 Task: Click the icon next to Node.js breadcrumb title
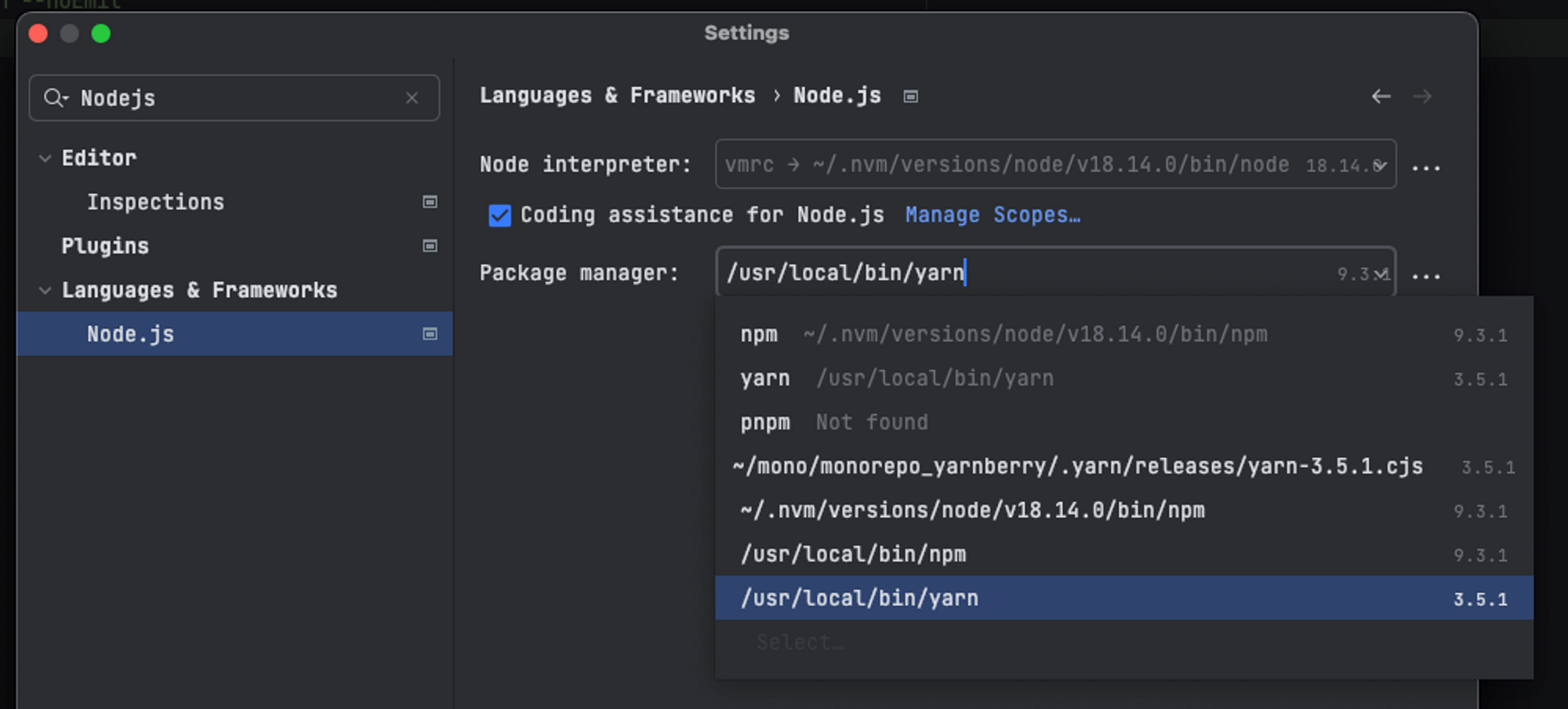click(910, 96)
